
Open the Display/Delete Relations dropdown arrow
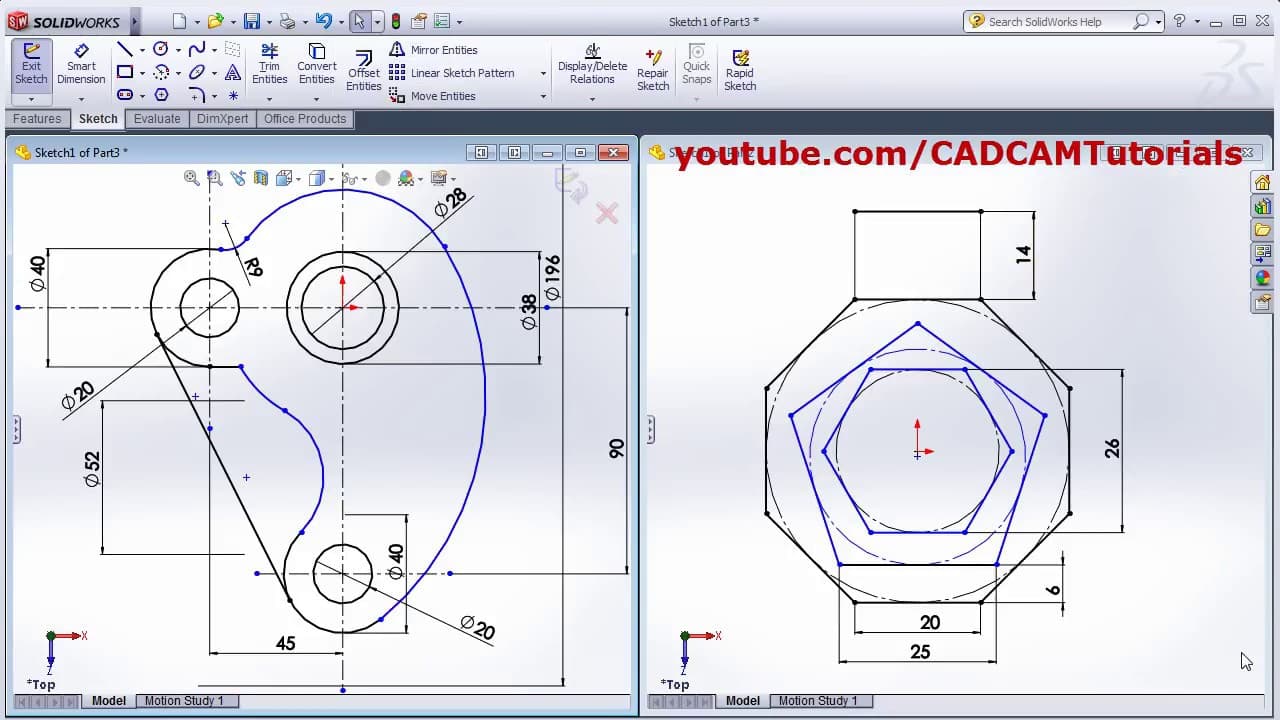592,99
